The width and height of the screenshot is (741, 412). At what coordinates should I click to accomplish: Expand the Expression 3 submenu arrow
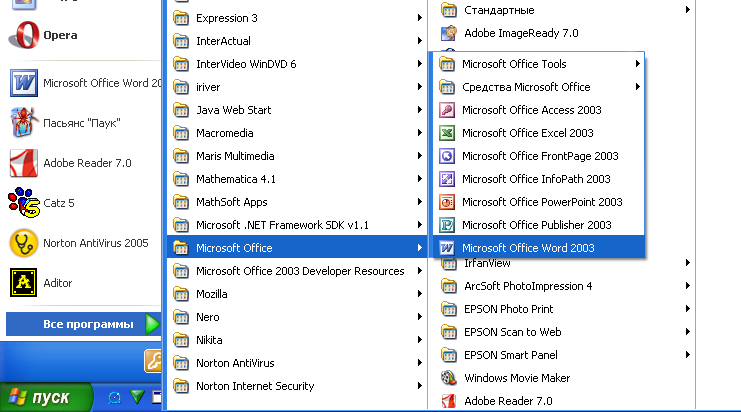(x=420, y=18)
